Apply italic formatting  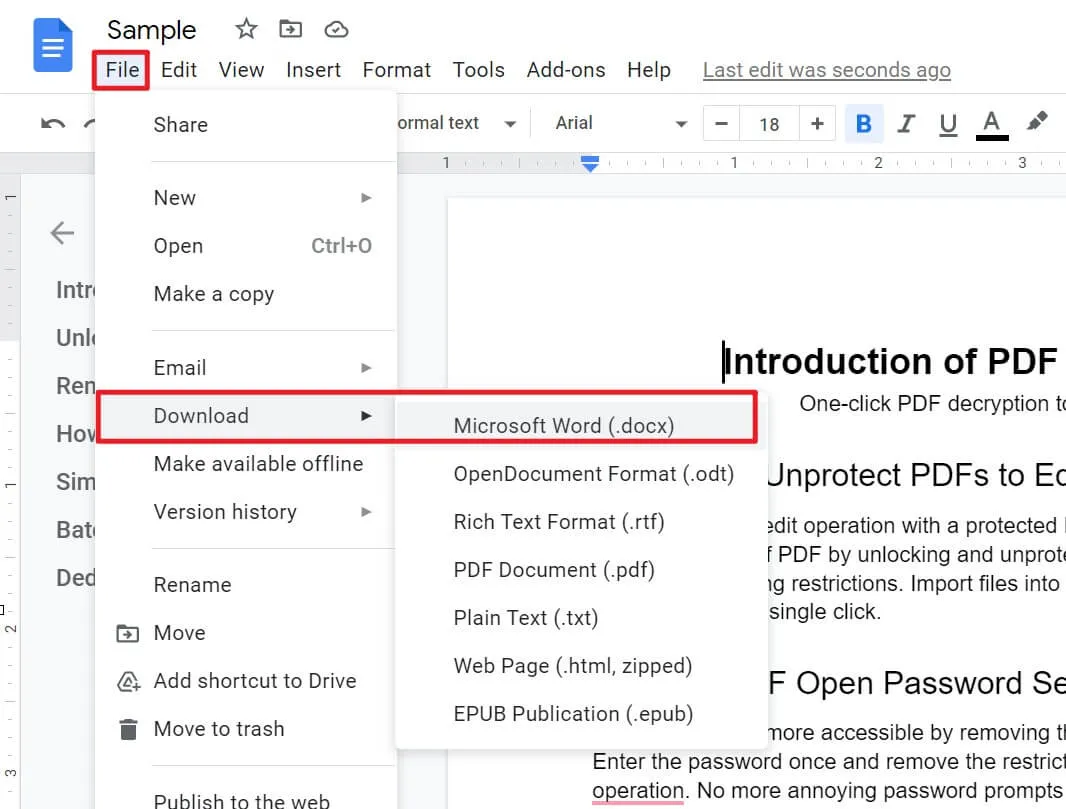pos(906,122)
